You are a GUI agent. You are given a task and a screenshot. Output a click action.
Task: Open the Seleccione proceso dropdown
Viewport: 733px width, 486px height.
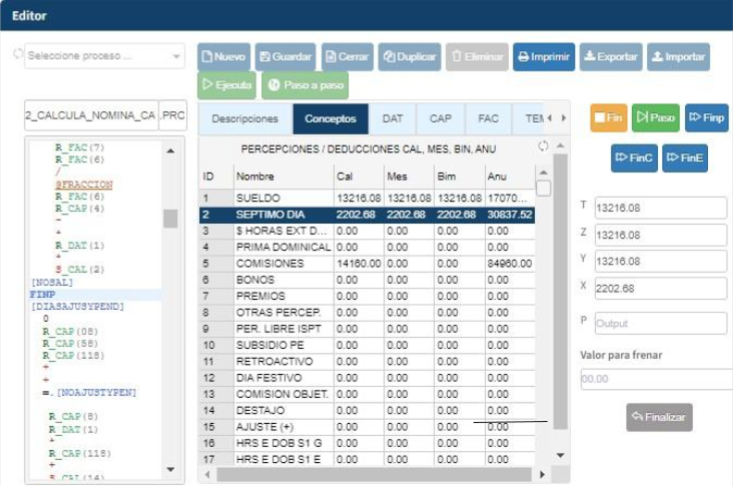point(105,56)
